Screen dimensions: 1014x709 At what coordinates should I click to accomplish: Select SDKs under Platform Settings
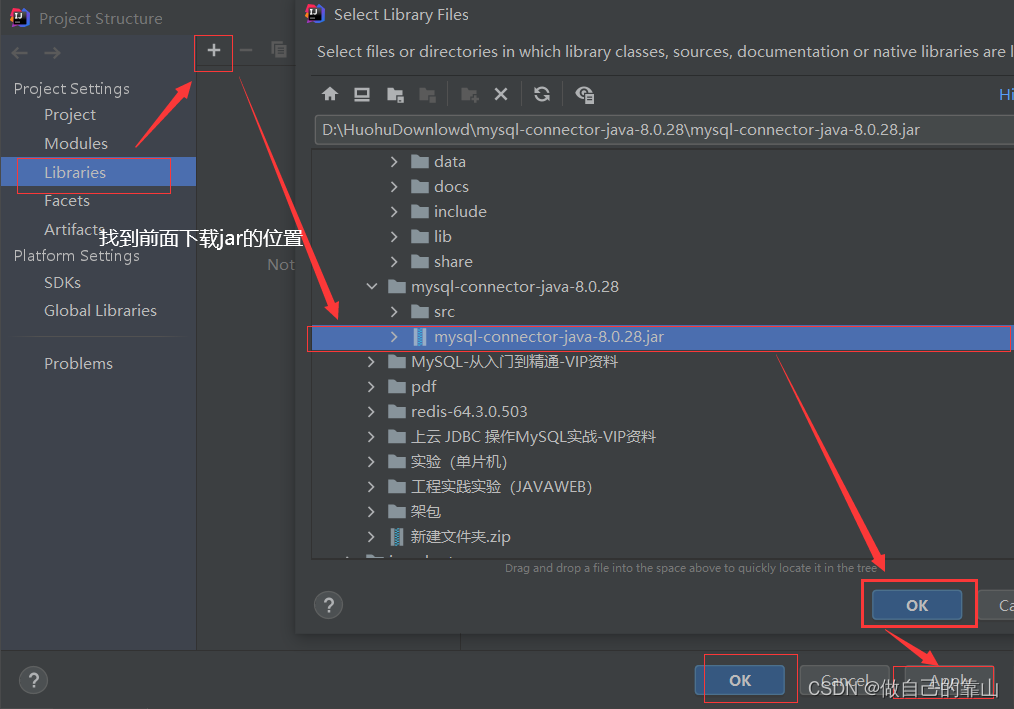point(62,283)
